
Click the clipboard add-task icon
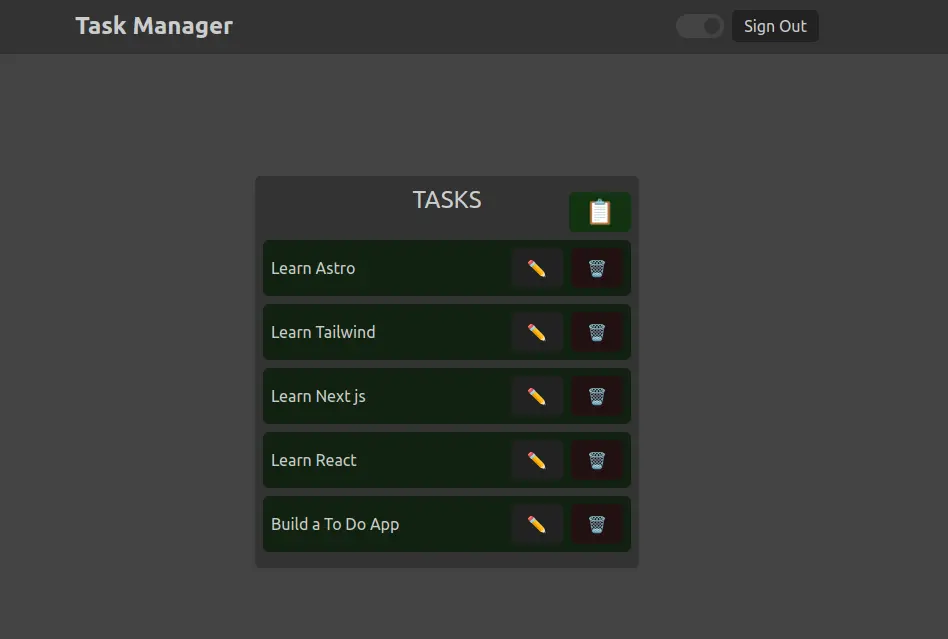pyautogui.click(x=600, y=212)
